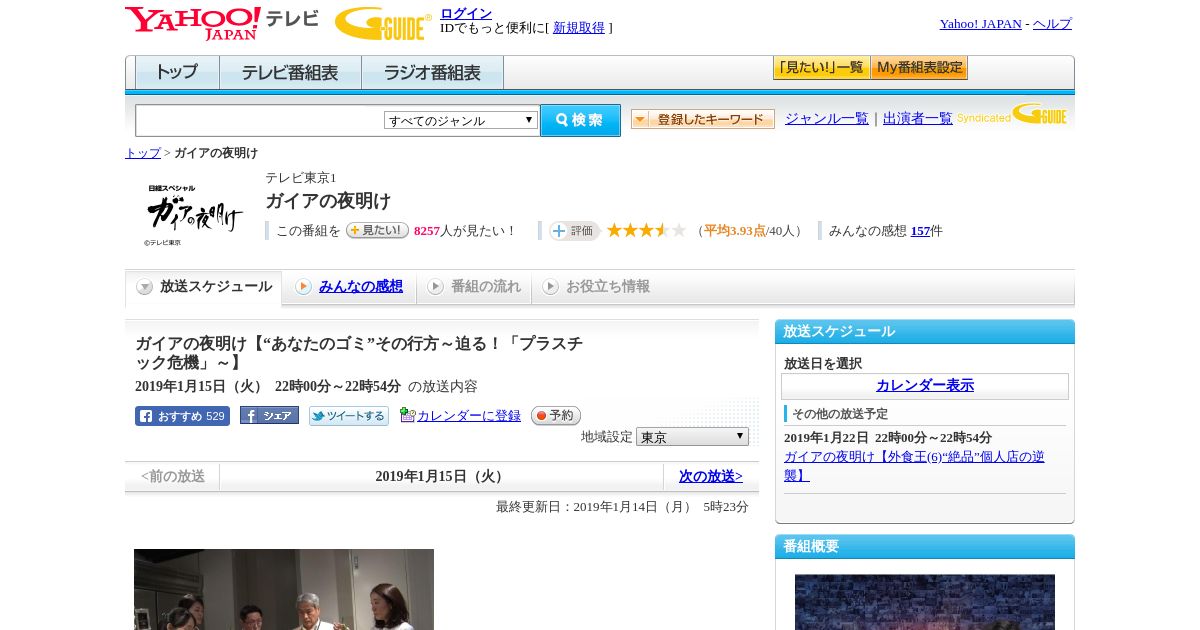Click the 新規取得 link
This screenshot has height=630, width=1200.
(579, 28)
